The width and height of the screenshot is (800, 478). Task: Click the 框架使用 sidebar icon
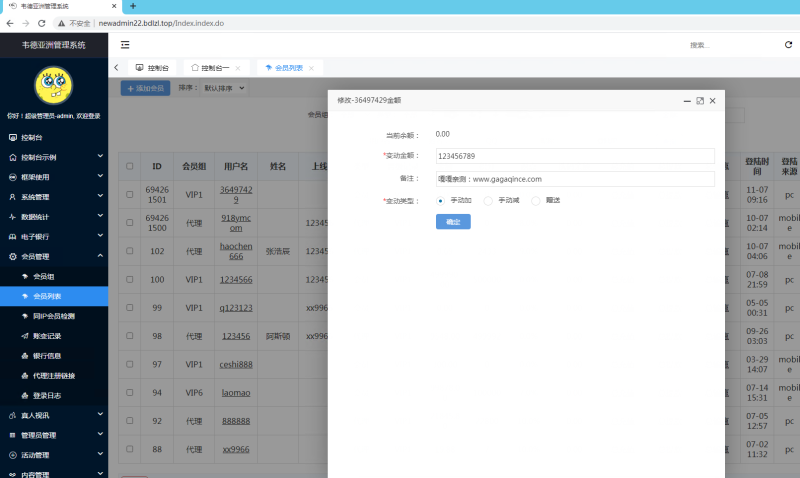pos(13,177)
